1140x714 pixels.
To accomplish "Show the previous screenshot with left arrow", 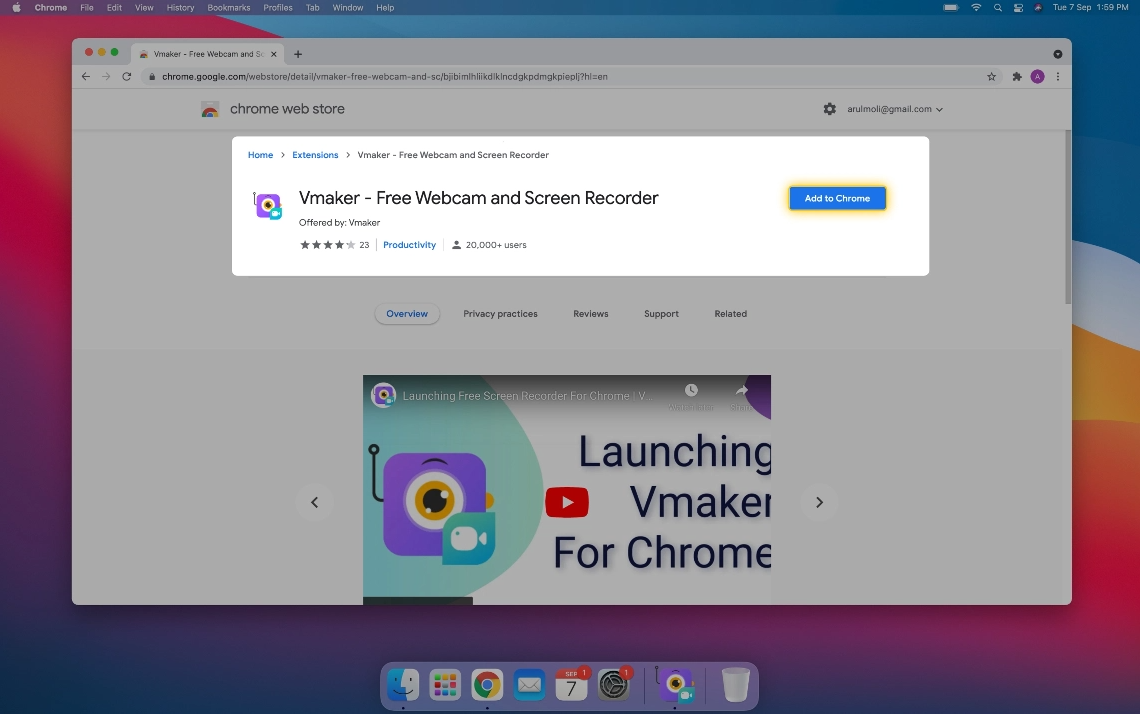I will click(314, 502).
